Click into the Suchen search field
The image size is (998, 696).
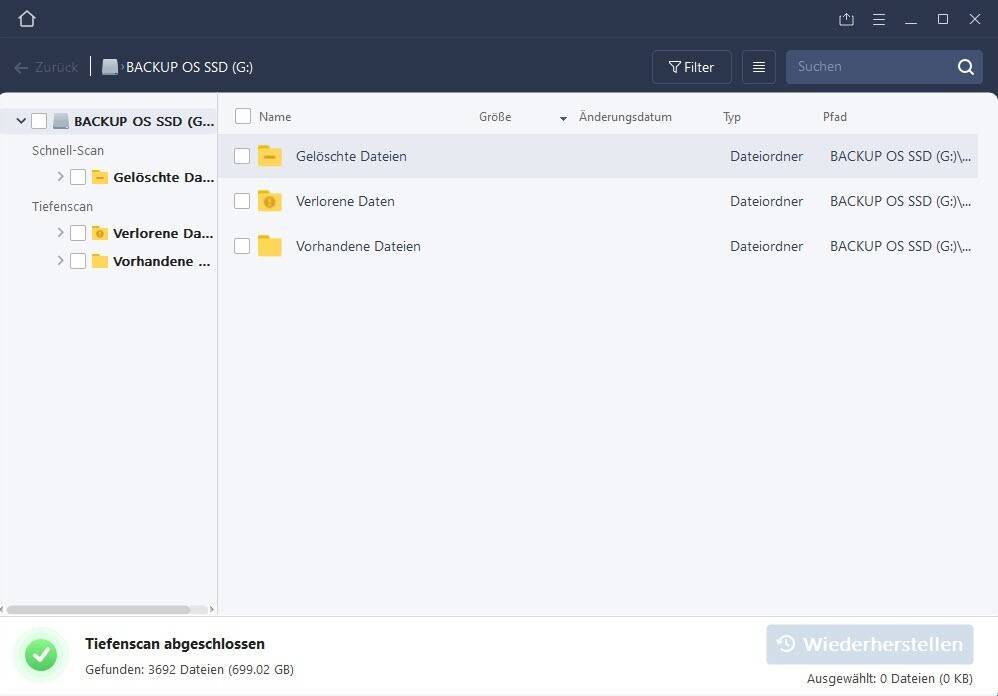coord(868,67)
